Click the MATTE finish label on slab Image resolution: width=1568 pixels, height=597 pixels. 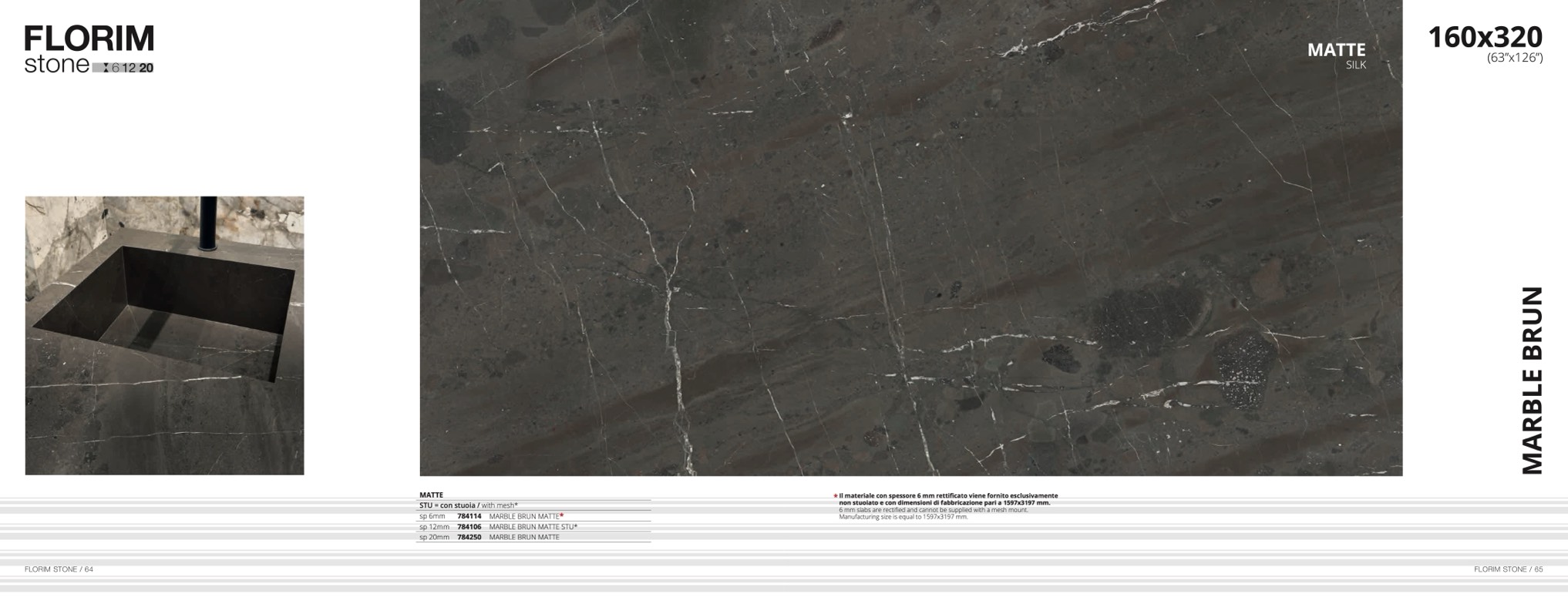[x=1336, y=50]
